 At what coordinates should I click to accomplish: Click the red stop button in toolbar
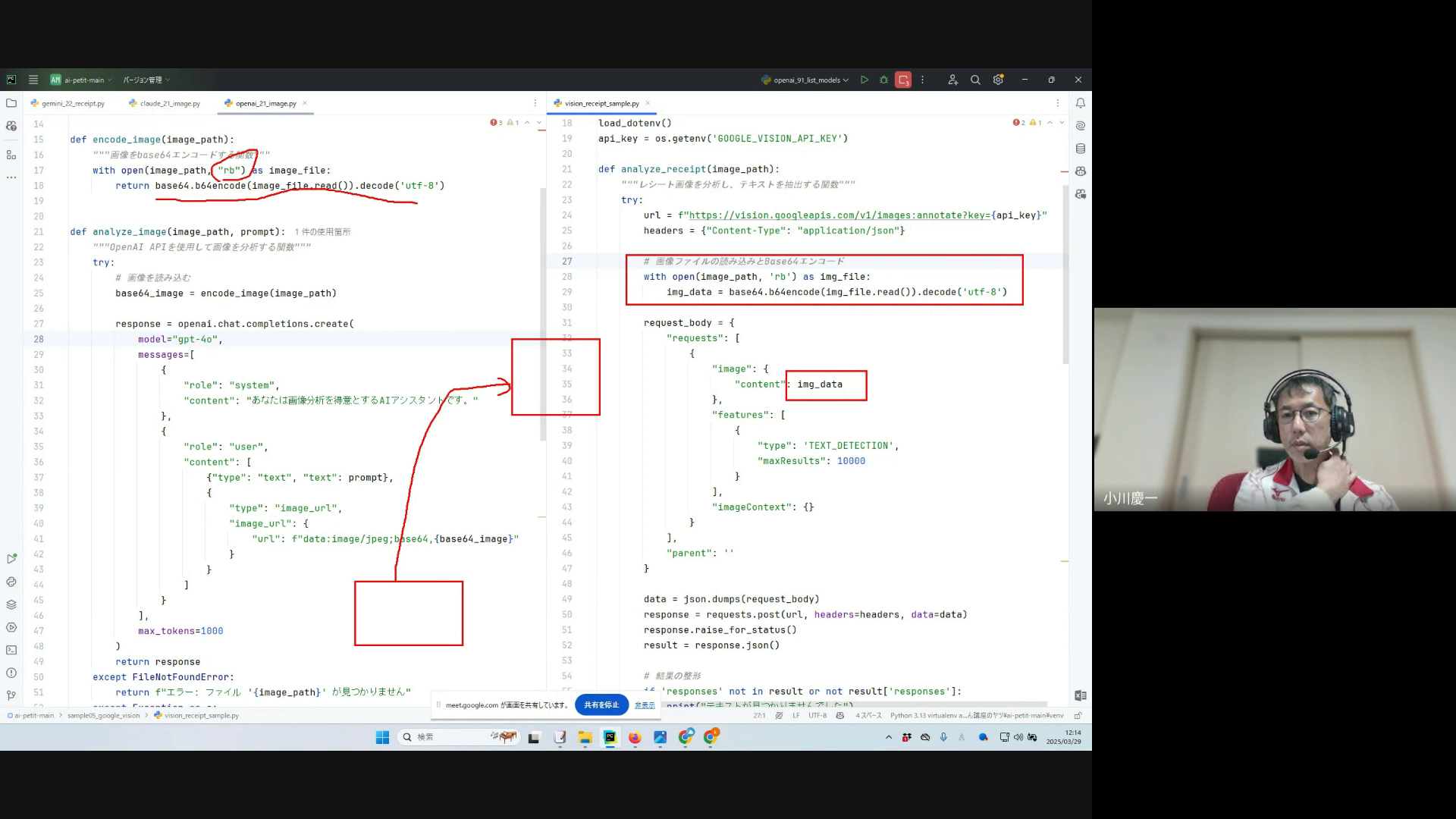(902, 80)
